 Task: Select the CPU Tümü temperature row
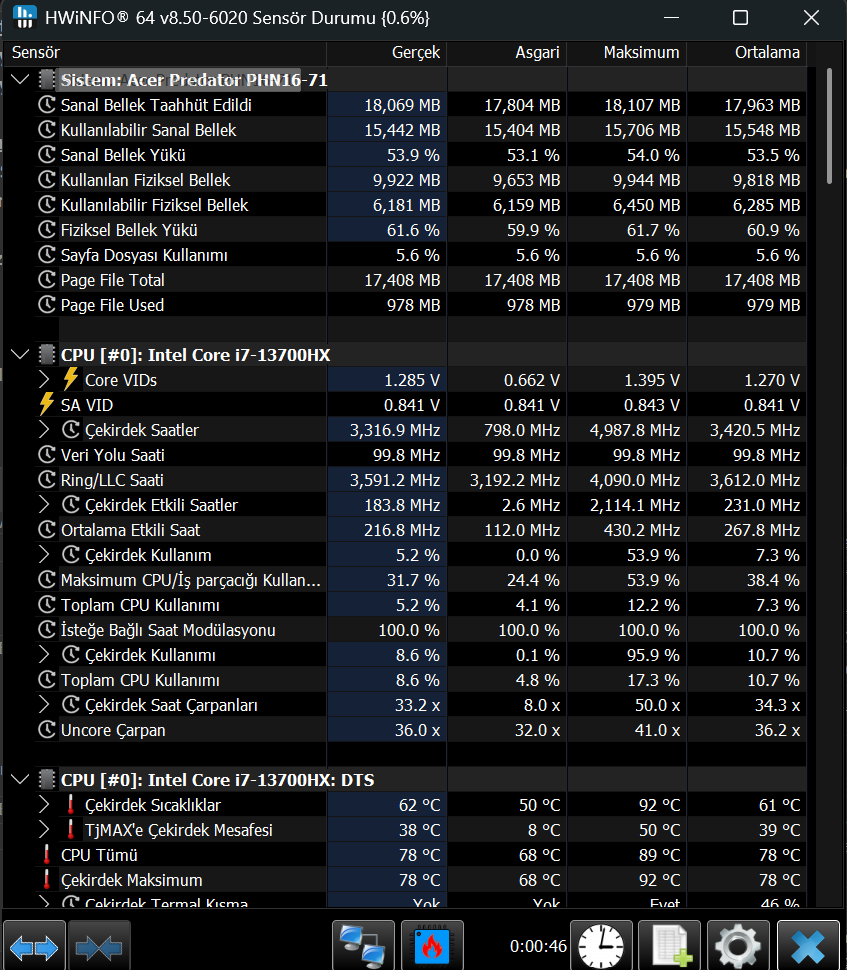[421, 855]
